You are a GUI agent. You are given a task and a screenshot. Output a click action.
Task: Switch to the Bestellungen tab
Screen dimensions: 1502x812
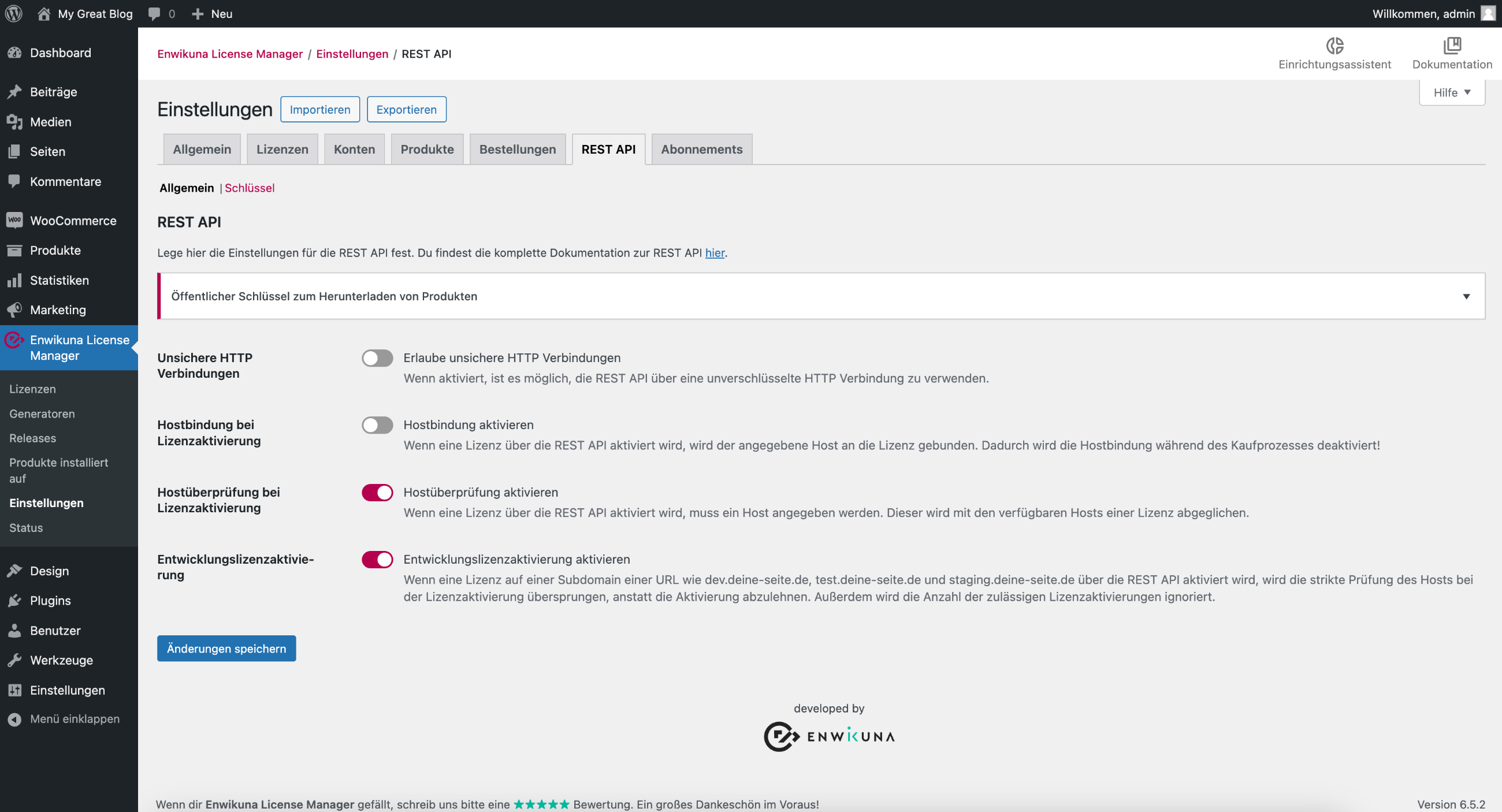(517, 149)
